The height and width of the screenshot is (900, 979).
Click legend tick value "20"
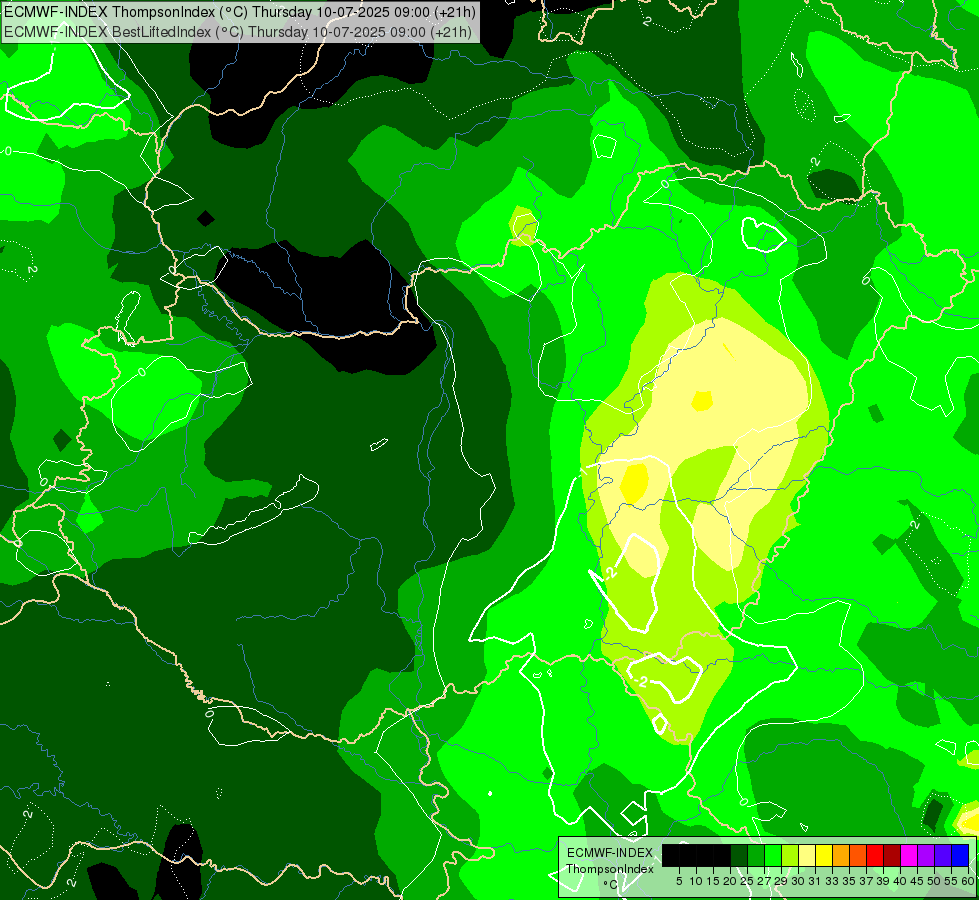[x=731, y=881]
